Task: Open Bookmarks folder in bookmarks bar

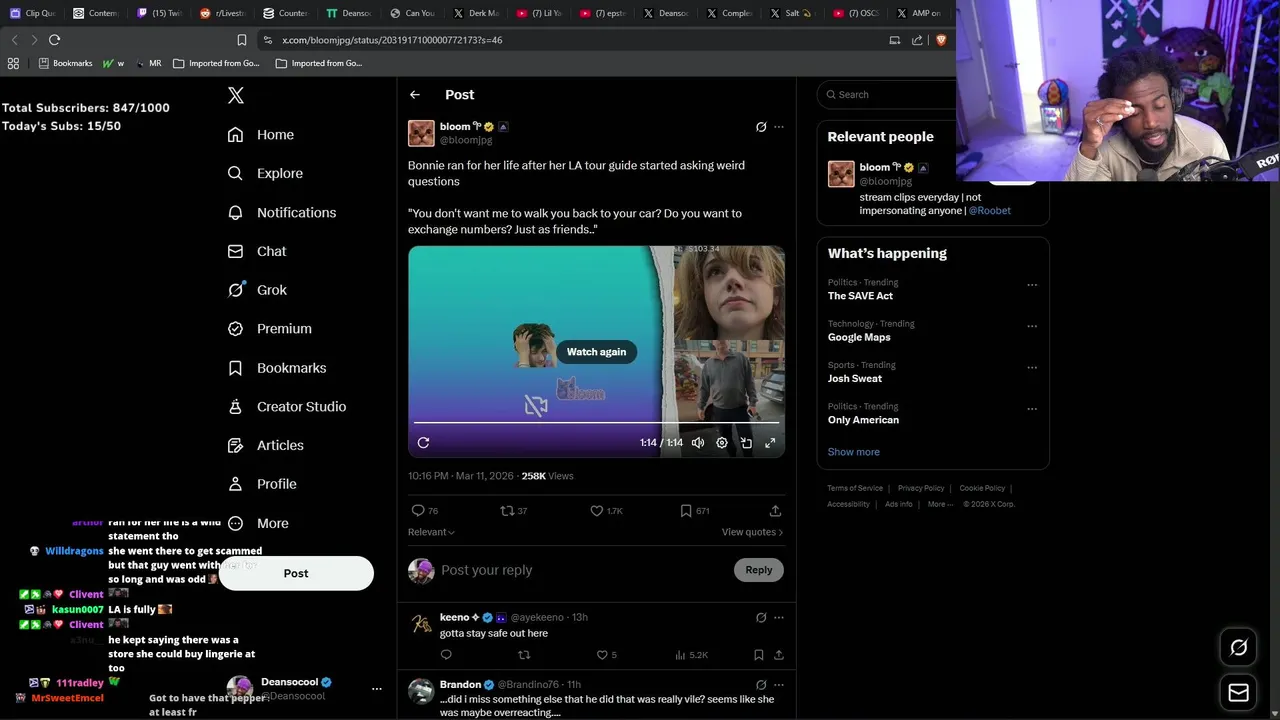Action: tap(65, 63)
